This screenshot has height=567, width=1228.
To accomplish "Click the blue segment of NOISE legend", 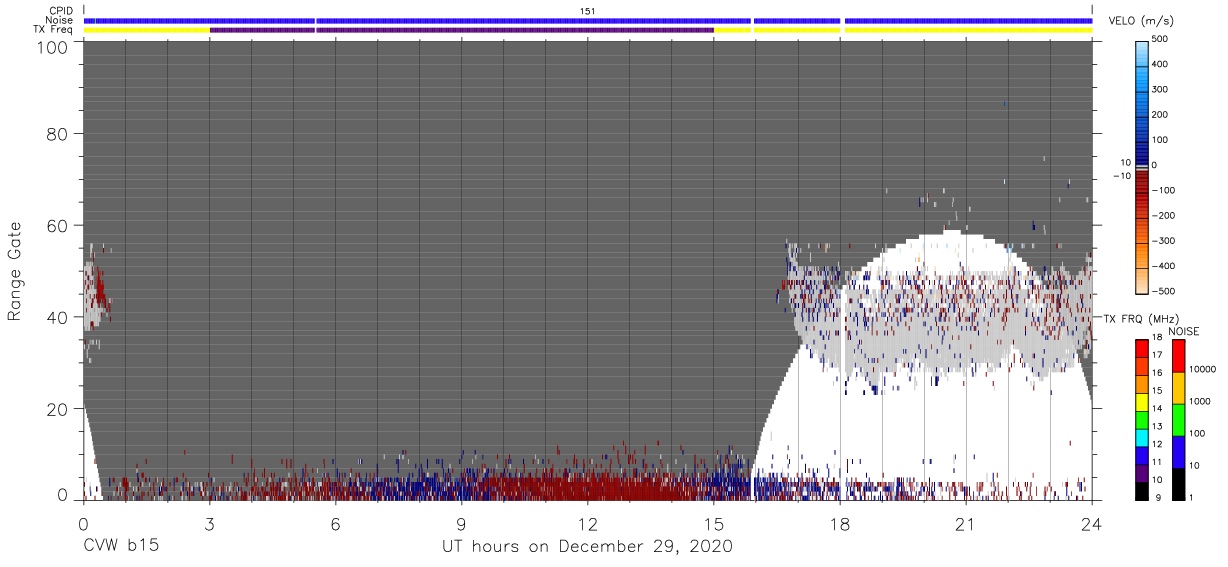I will click(1178, 451).
